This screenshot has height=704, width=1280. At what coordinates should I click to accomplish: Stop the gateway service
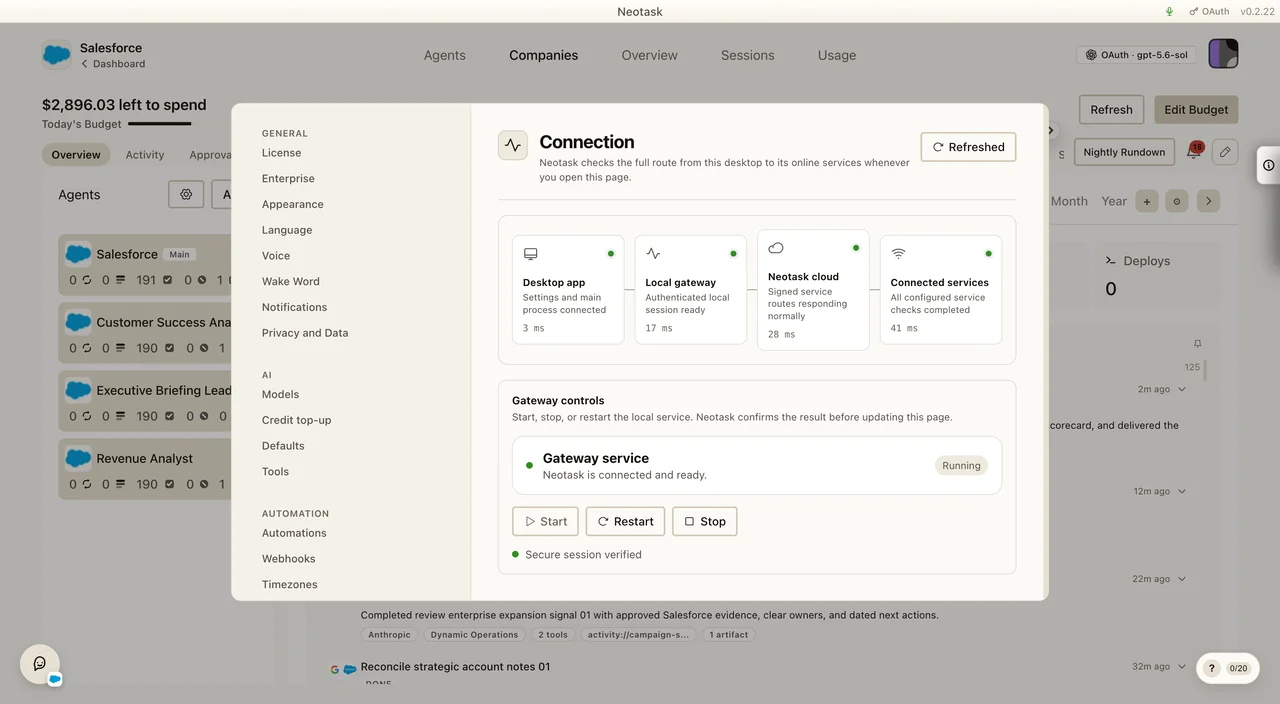tap(705, 521)
